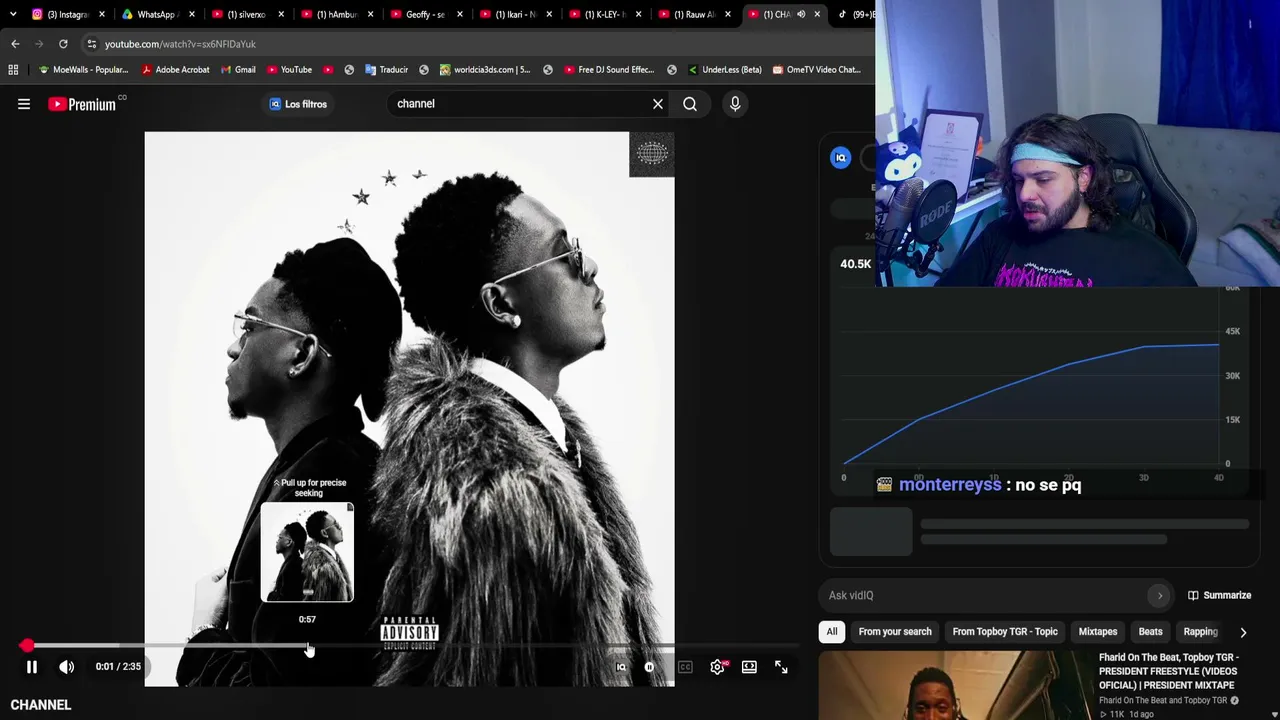This screenshot has width=1280, height=720.
Task: Toggle the player's autoplay switch
Action: pos(649,667)
